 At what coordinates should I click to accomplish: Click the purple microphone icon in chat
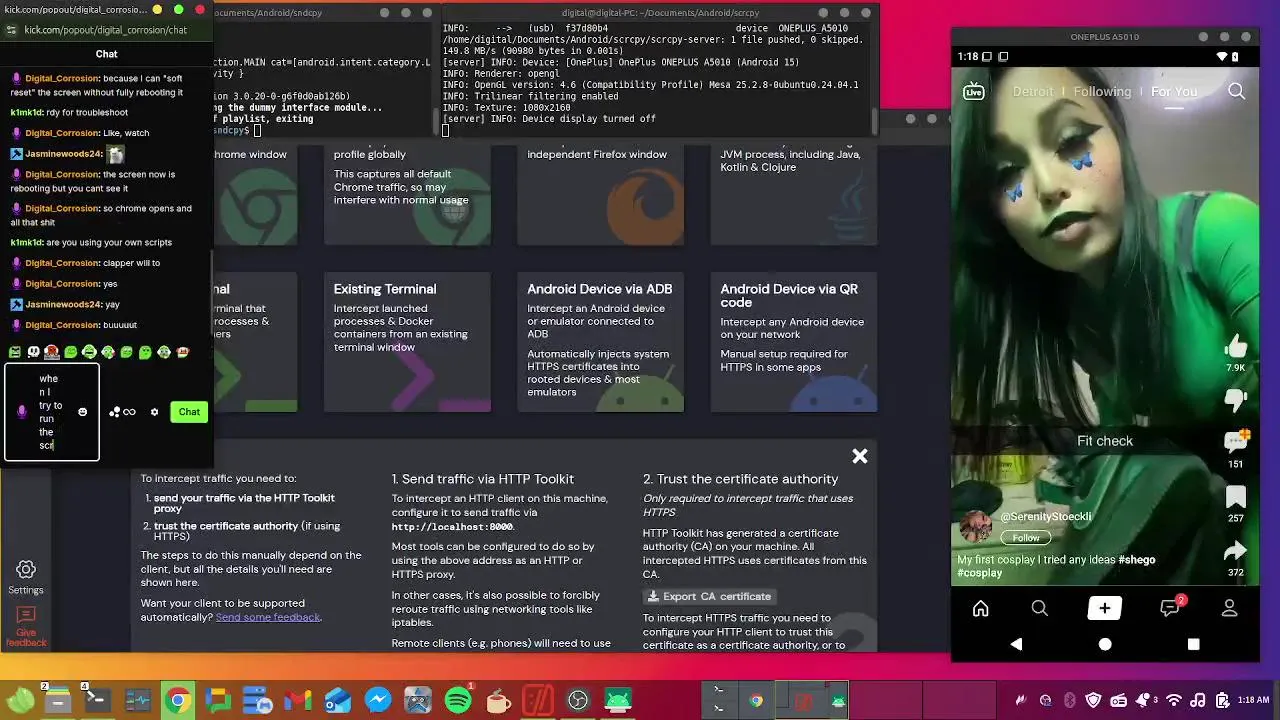pyautogui.click(x=22, y=412)
